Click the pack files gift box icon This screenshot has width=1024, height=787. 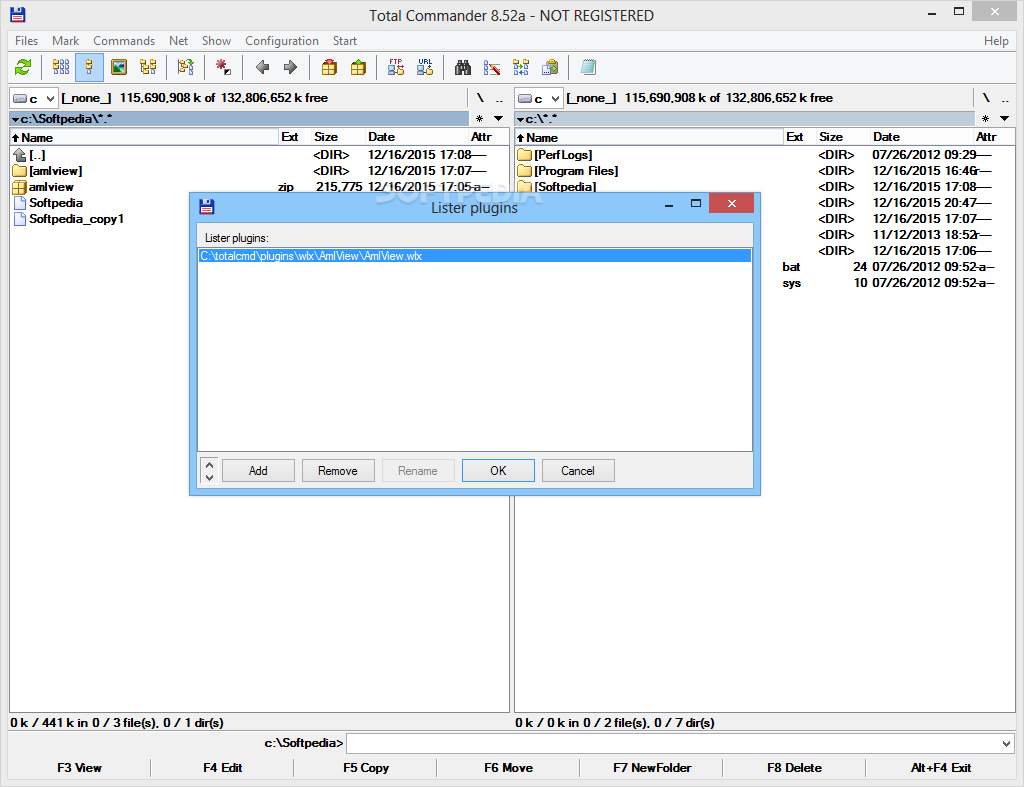pos(329,67)
